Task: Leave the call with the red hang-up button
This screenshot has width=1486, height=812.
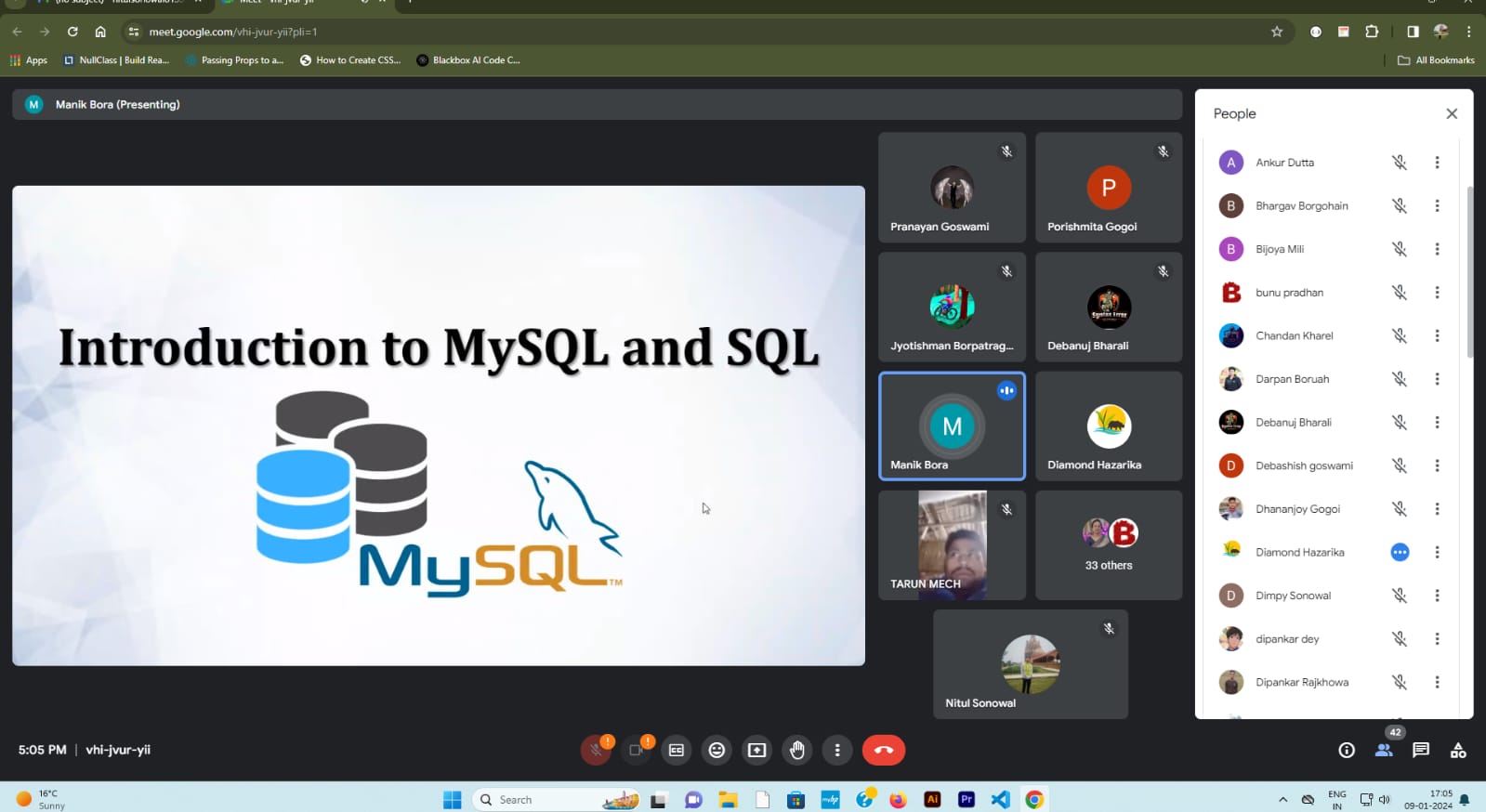Action: coord(884,750)
